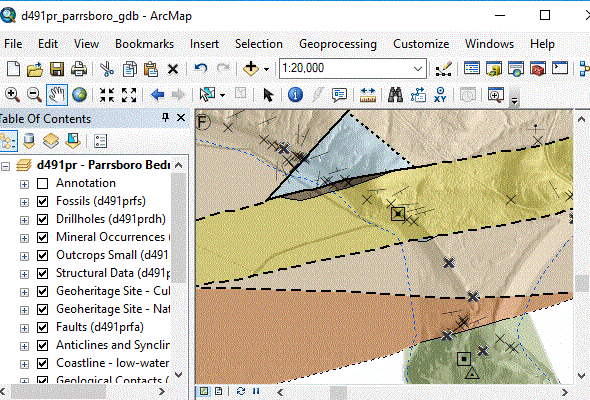The image size is (590, 400).
Task: Uncheck Fossils (d491prfs) layer
Action: pos(43,201)
